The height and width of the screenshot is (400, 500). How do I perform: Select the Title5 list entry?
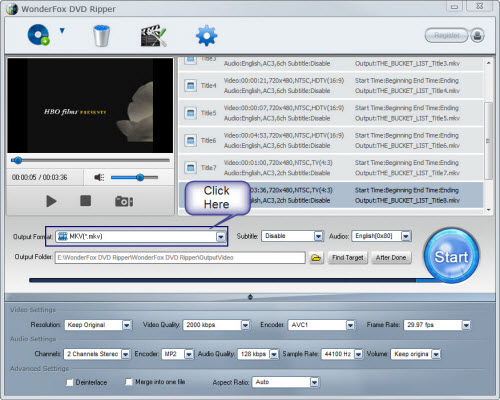coord(331,113)
